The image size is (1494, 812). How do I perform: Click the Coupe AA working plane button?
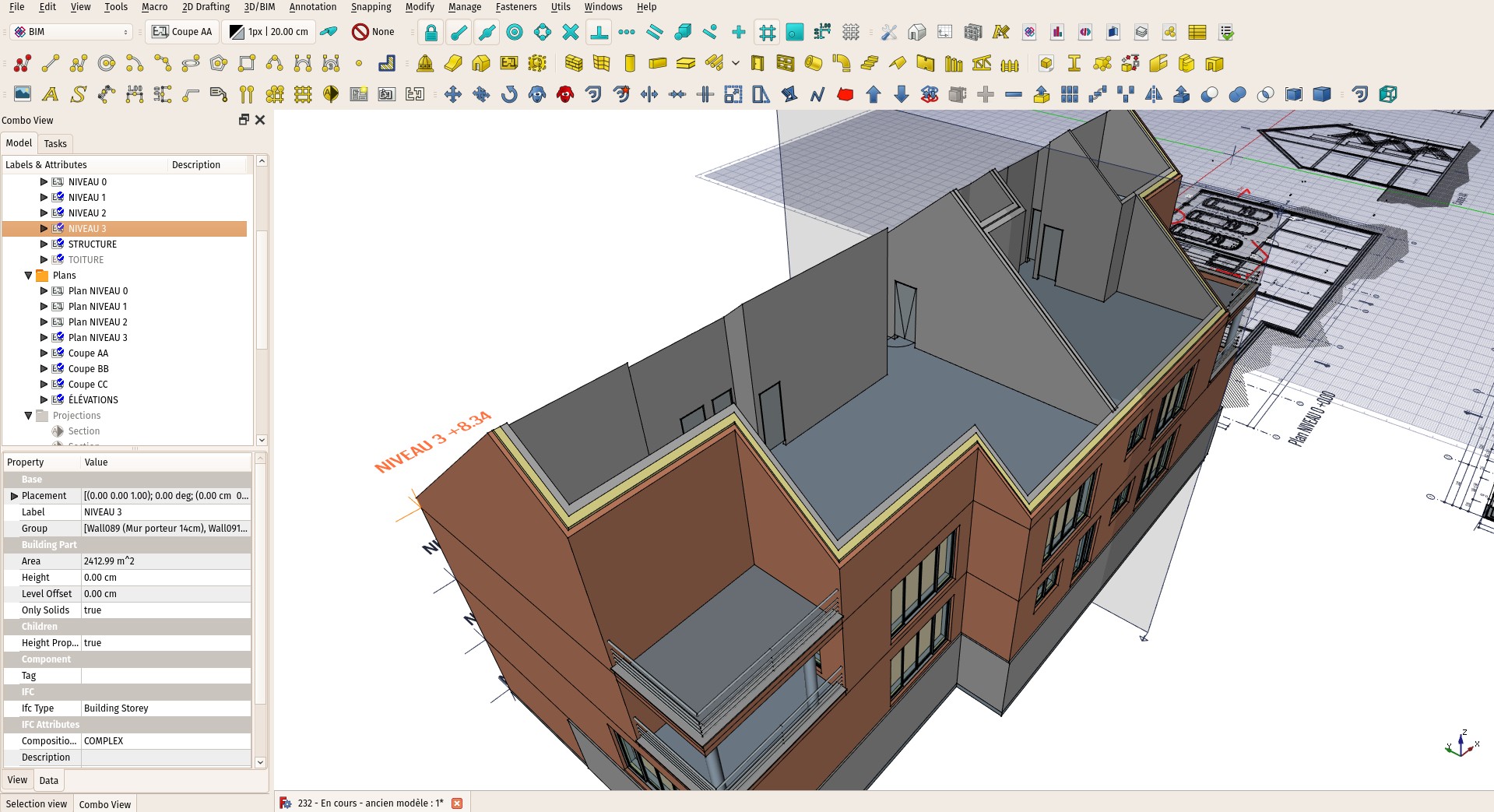point(182,32)
